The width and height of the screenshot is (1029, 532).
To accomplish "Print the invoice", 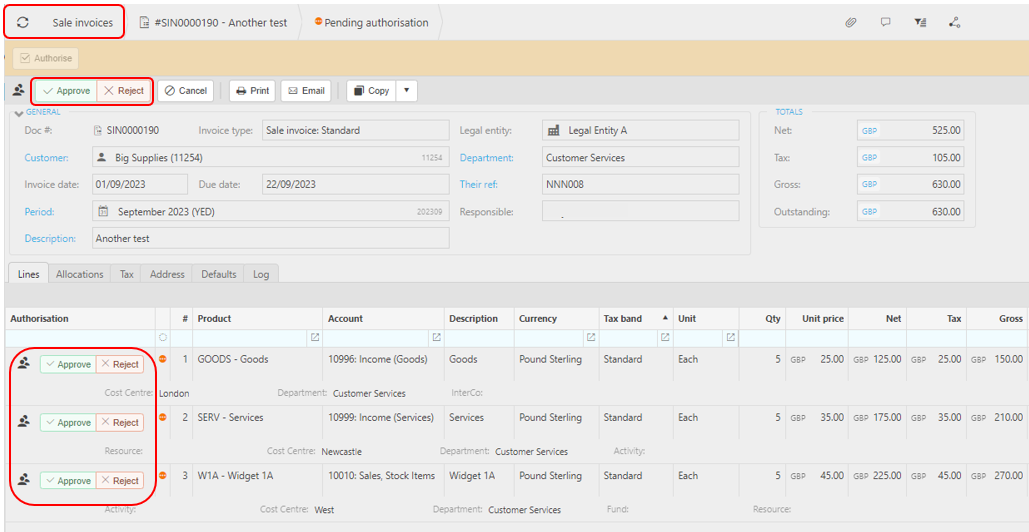I will pyautogui.click(x=253, y=91).
